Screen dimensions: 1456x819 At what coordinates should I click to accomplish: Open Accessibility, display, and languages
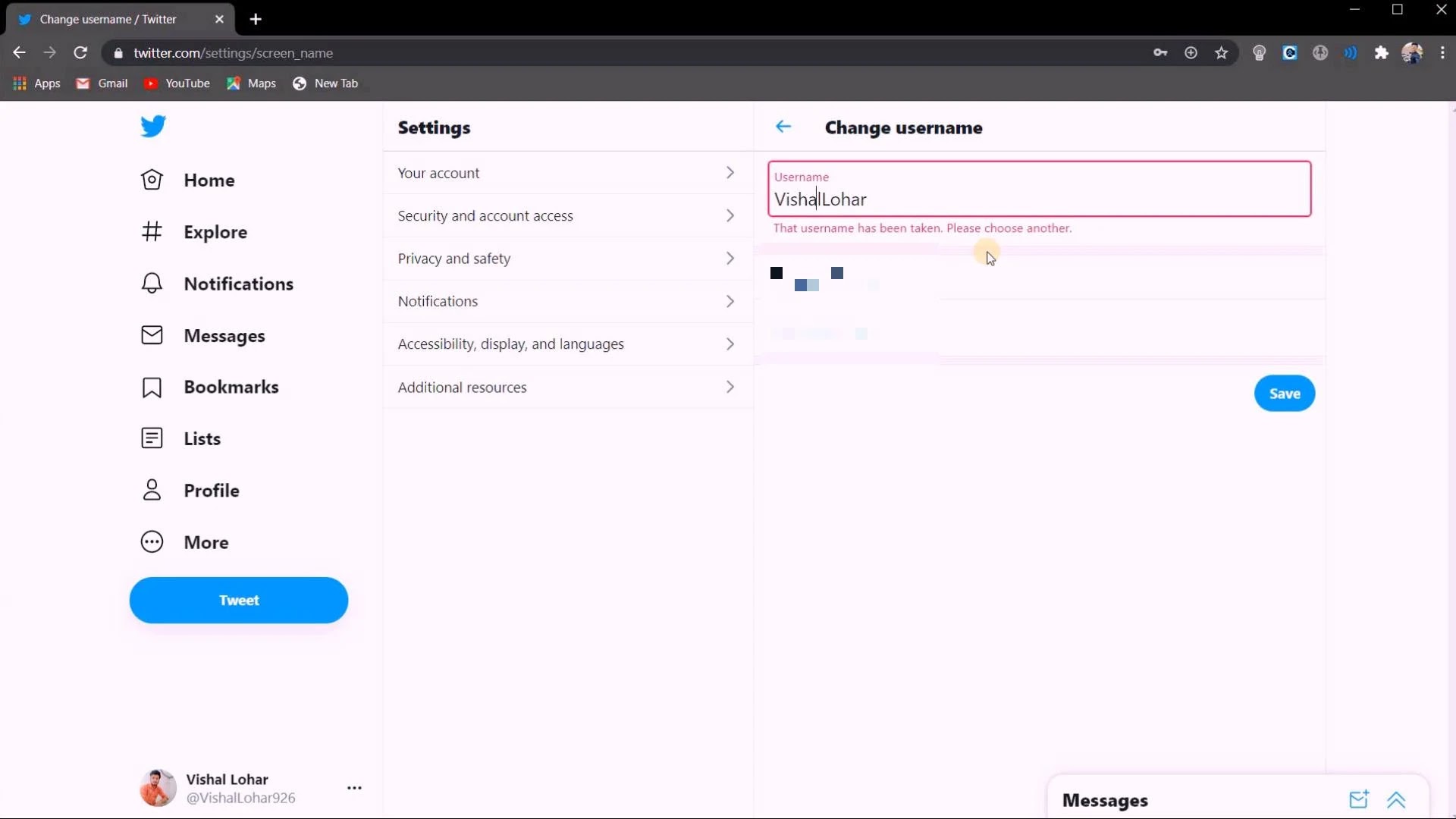tap(567, 344)
